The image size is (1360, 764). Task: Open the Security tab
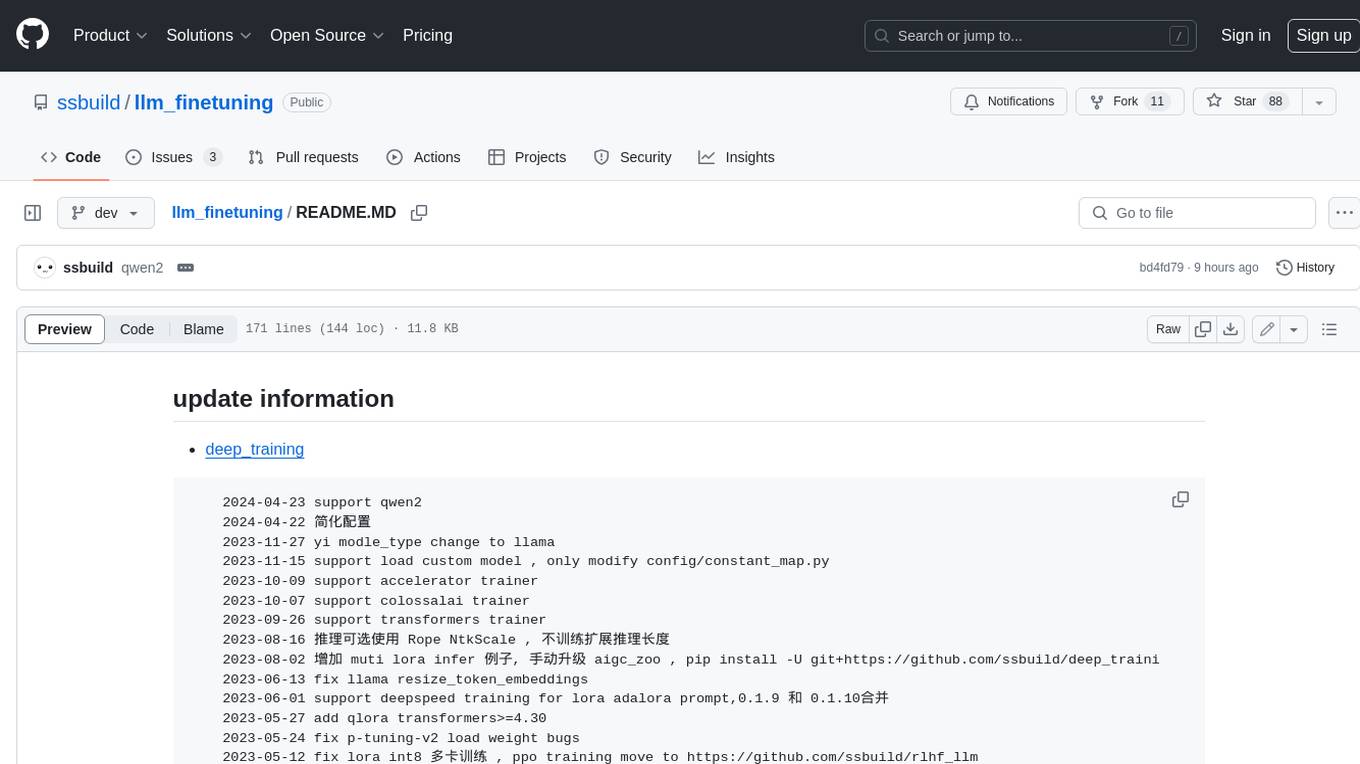pos(632,157)
